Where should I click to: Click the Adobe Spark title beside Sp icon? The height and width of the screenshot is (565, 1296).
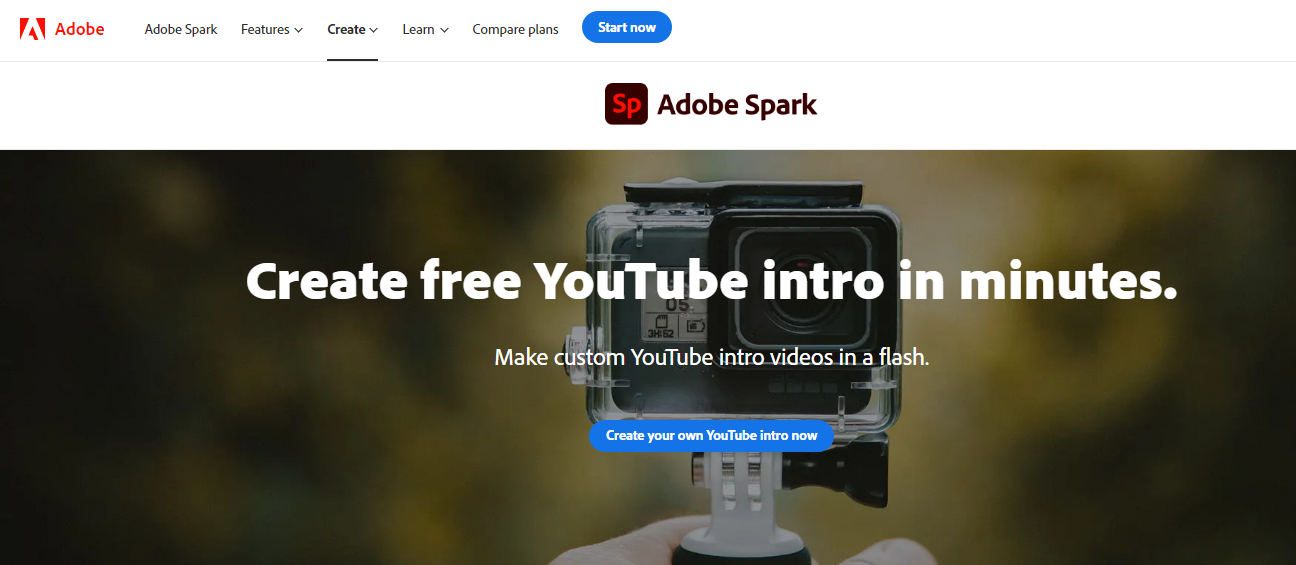(x=737, y=105)
